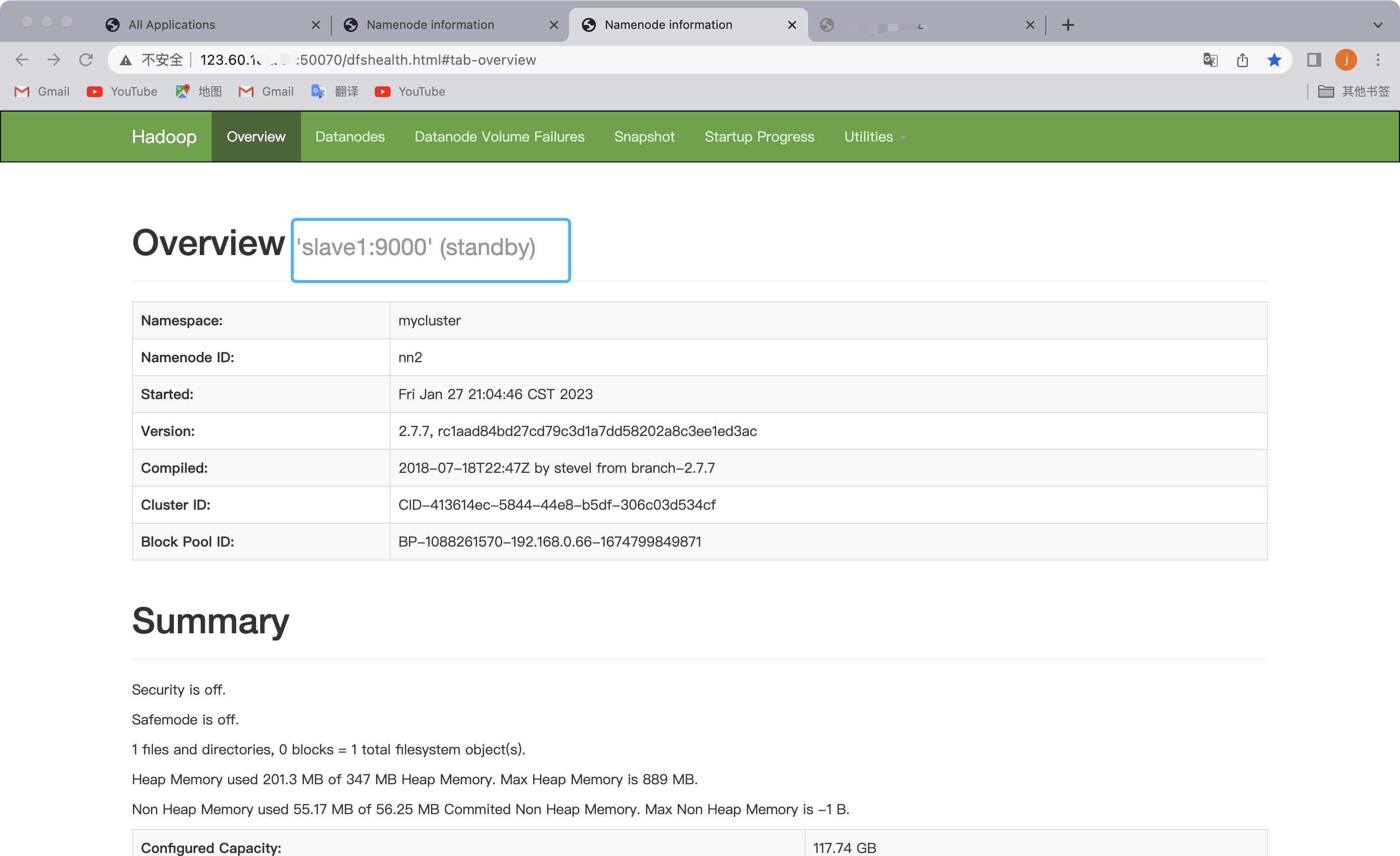Click the 'Security is off.' line

pyautogui.click(x=179, y=690)
